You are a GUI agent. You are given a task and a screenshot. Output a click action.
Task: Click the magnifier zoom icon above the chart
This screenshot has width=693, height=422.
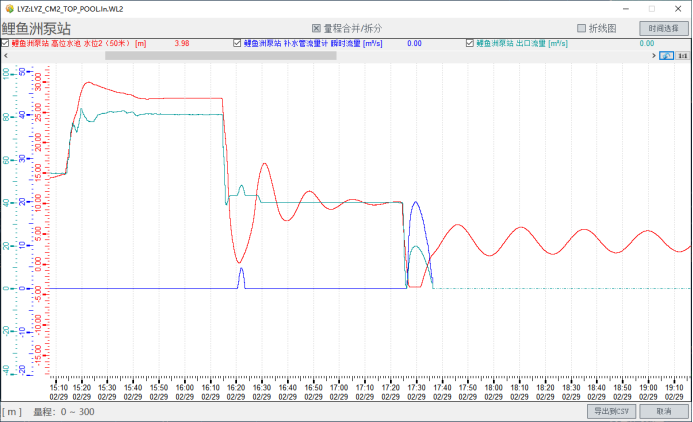pos(667,57)
